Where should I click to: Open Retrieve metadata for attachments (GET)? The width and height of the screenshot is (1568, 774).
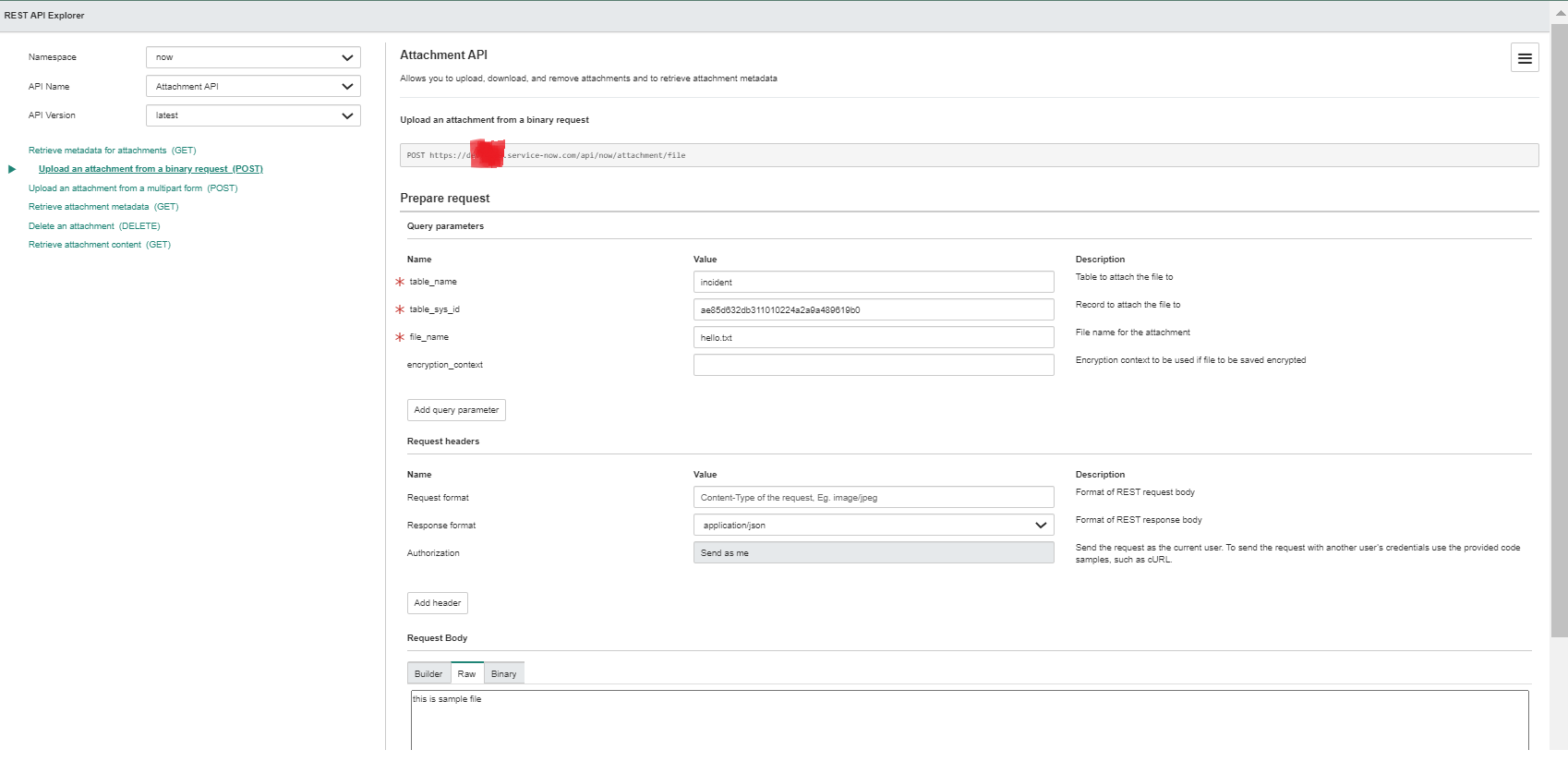coord(112,151)
